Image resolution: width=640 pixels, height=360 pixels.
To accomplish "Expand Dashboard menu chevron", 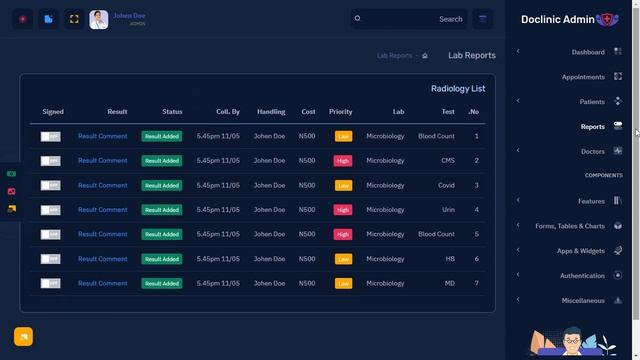I will click(x=518, y=51).
